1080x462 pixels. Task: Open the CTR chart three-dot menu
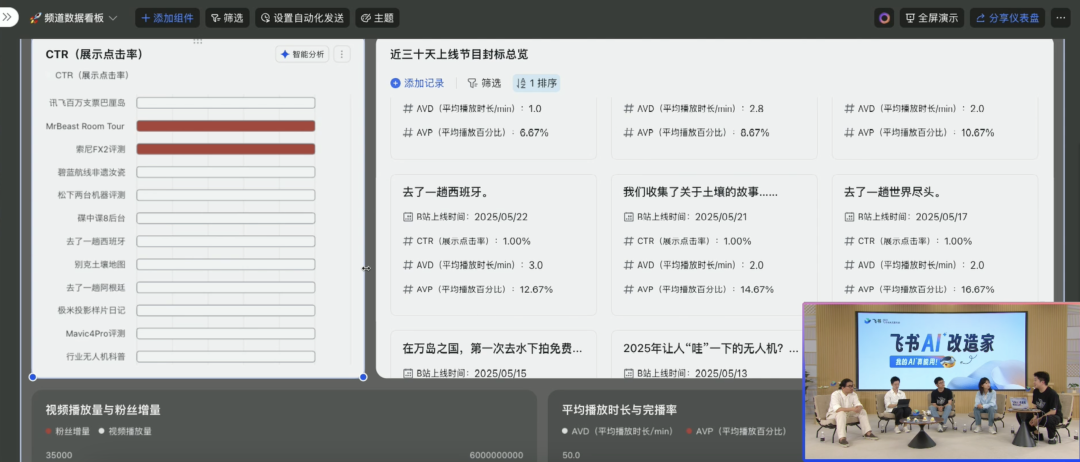coord(342,54)
